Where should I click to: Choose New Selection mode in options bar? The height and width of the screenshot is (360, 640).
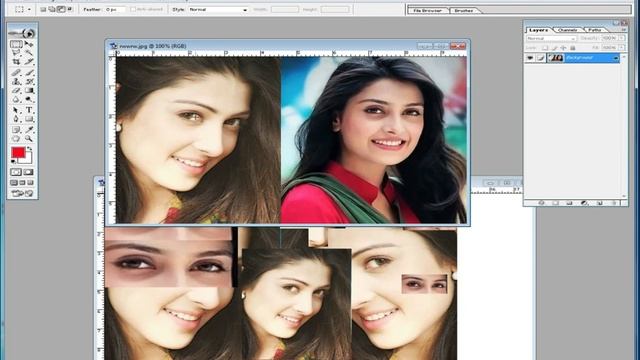[43, 9]
